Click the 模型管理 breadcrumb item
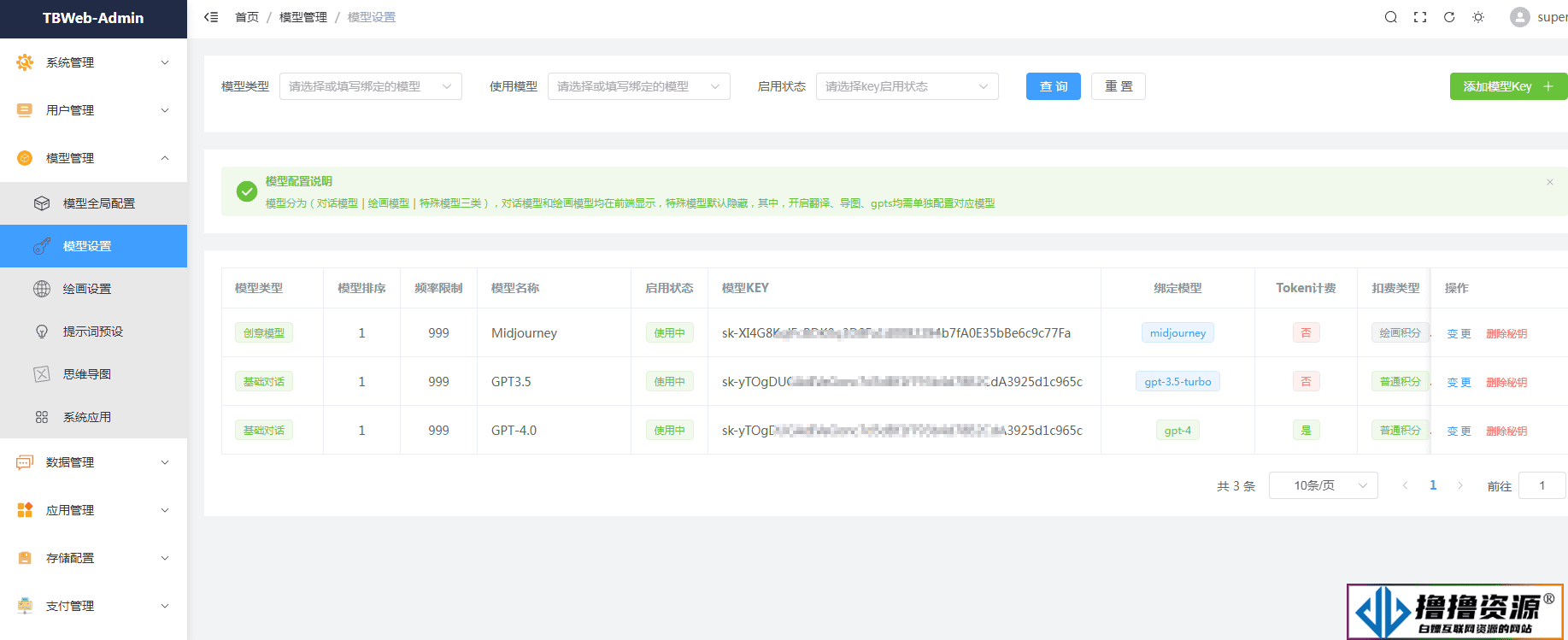Viewport: 1568px width, 640px height. tap(303, 17)
